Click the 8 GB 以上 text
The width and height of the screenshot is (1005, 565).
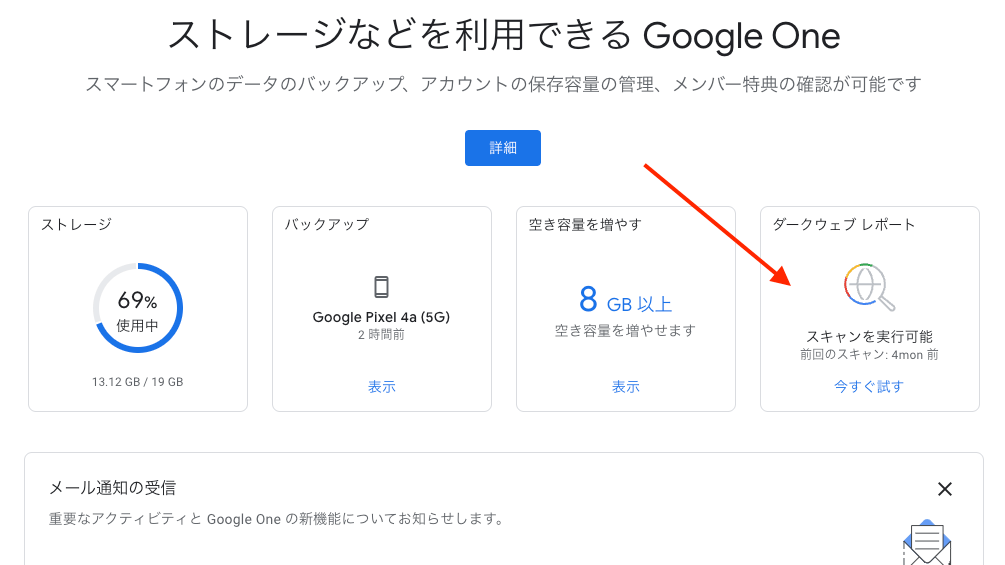pyautogui.click(x=626, y=300)
